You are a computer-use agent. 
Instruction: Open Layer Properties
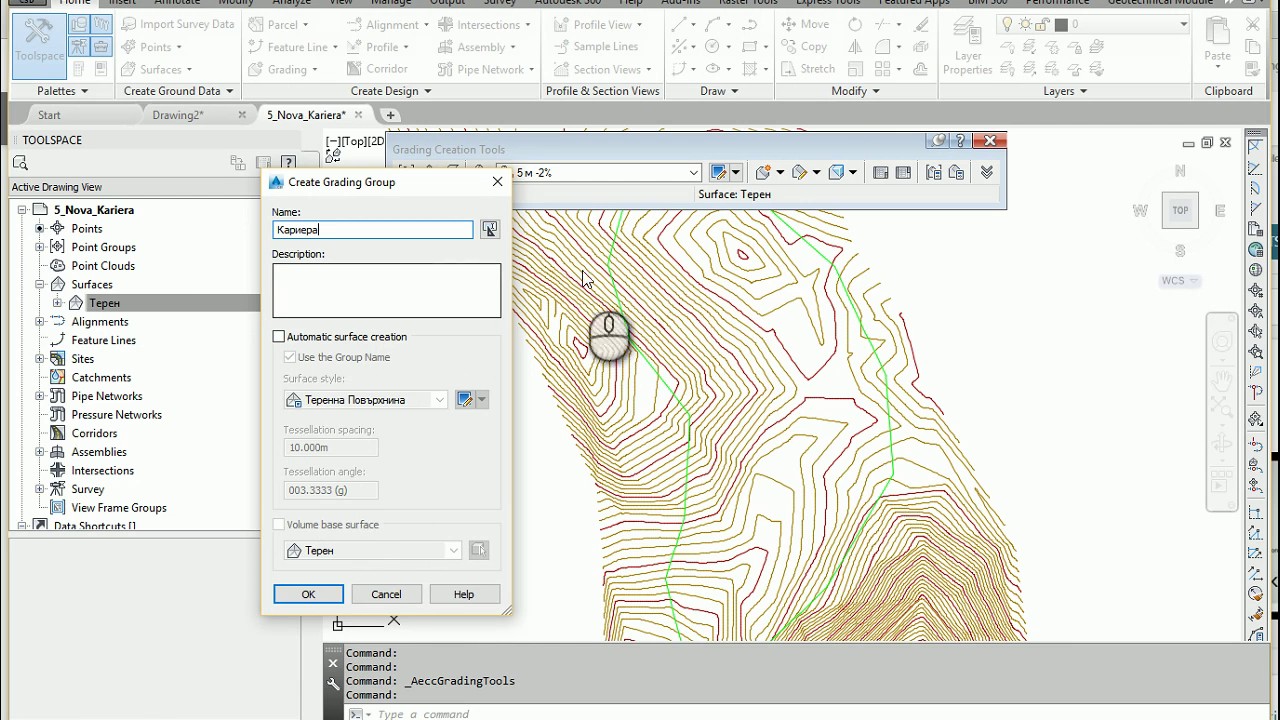pyautogui.click(x=967, y=47)
